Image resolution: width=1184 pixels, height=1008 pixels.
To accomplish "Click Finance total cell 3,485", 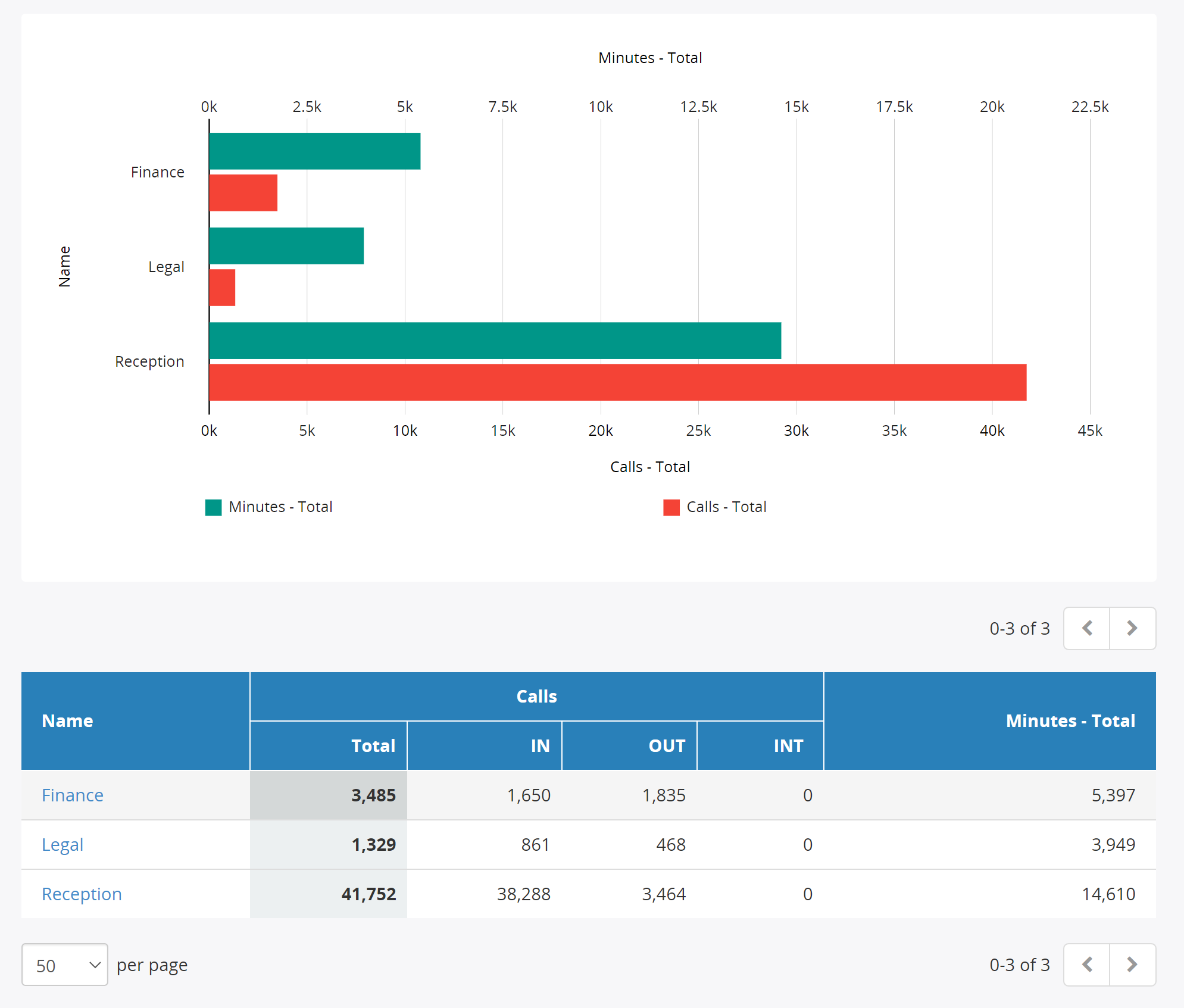I will pyautogui.click(x=329, y=795).
